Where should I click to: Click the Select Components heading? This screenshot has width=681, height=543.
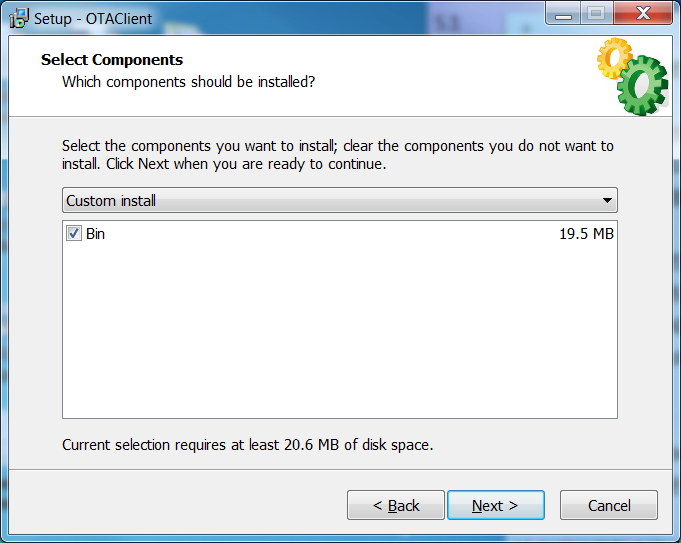pyautogui.click(x=112, y=60)
